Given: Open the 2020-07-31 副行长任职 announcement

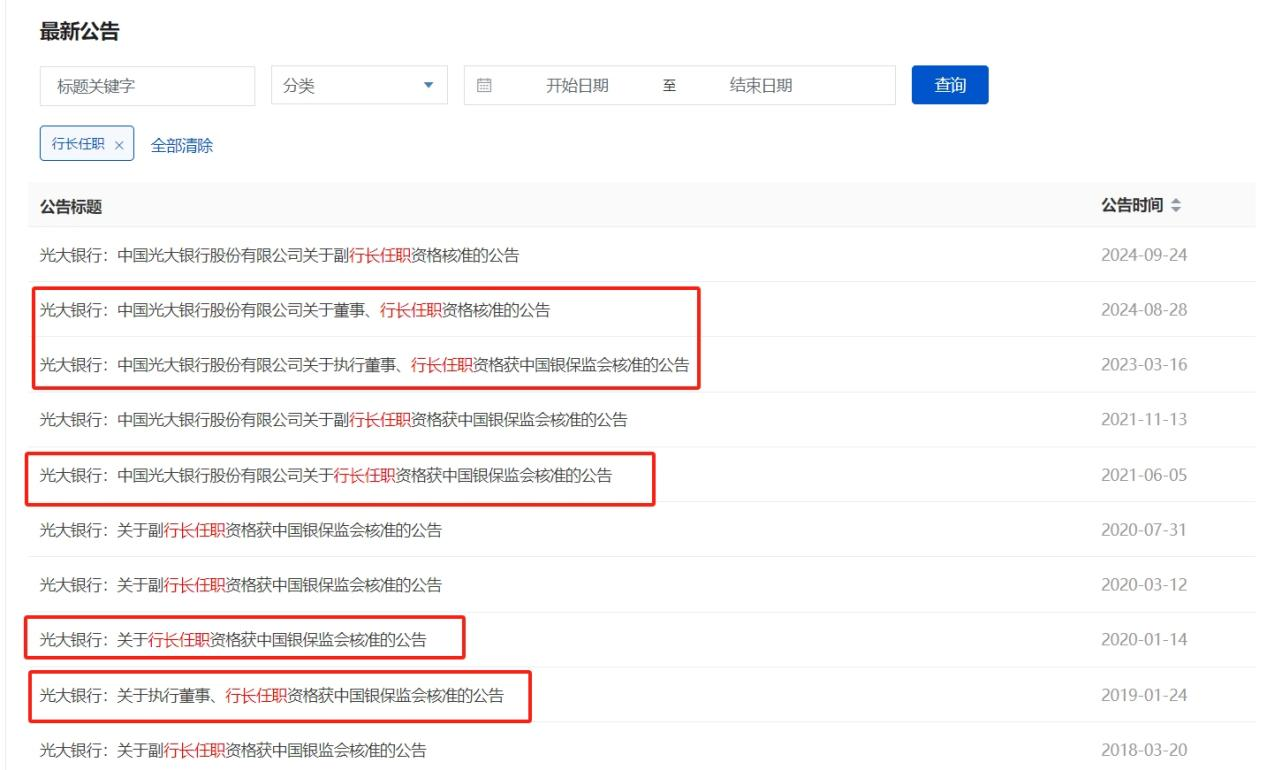Looking at the screenshot, I should point(240,530).
